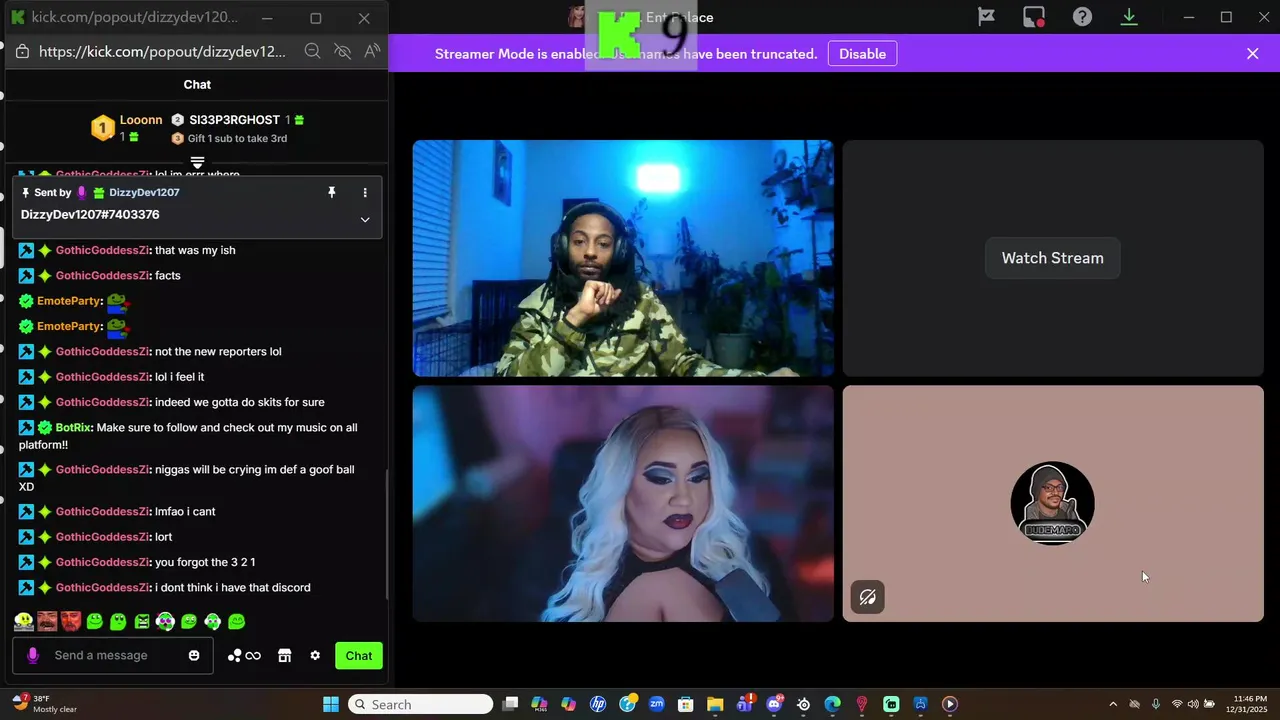Click the taskbar Search box

pyautogui.click(x=420, y=704)
